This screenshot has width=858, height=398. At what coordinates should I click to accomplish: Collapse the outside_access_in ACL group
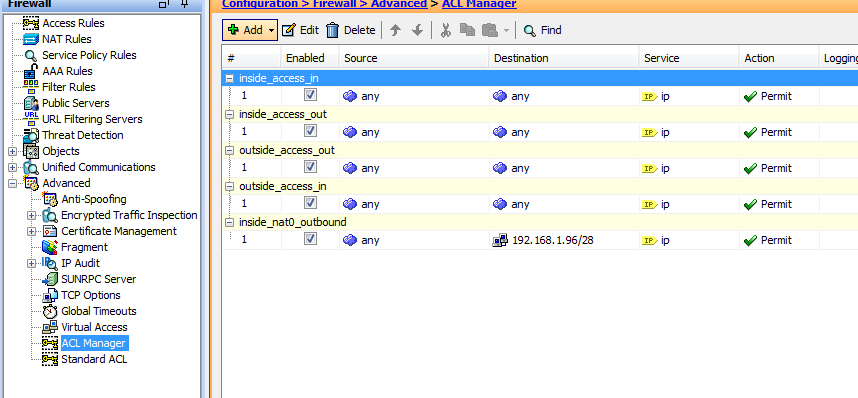(230, 187)
